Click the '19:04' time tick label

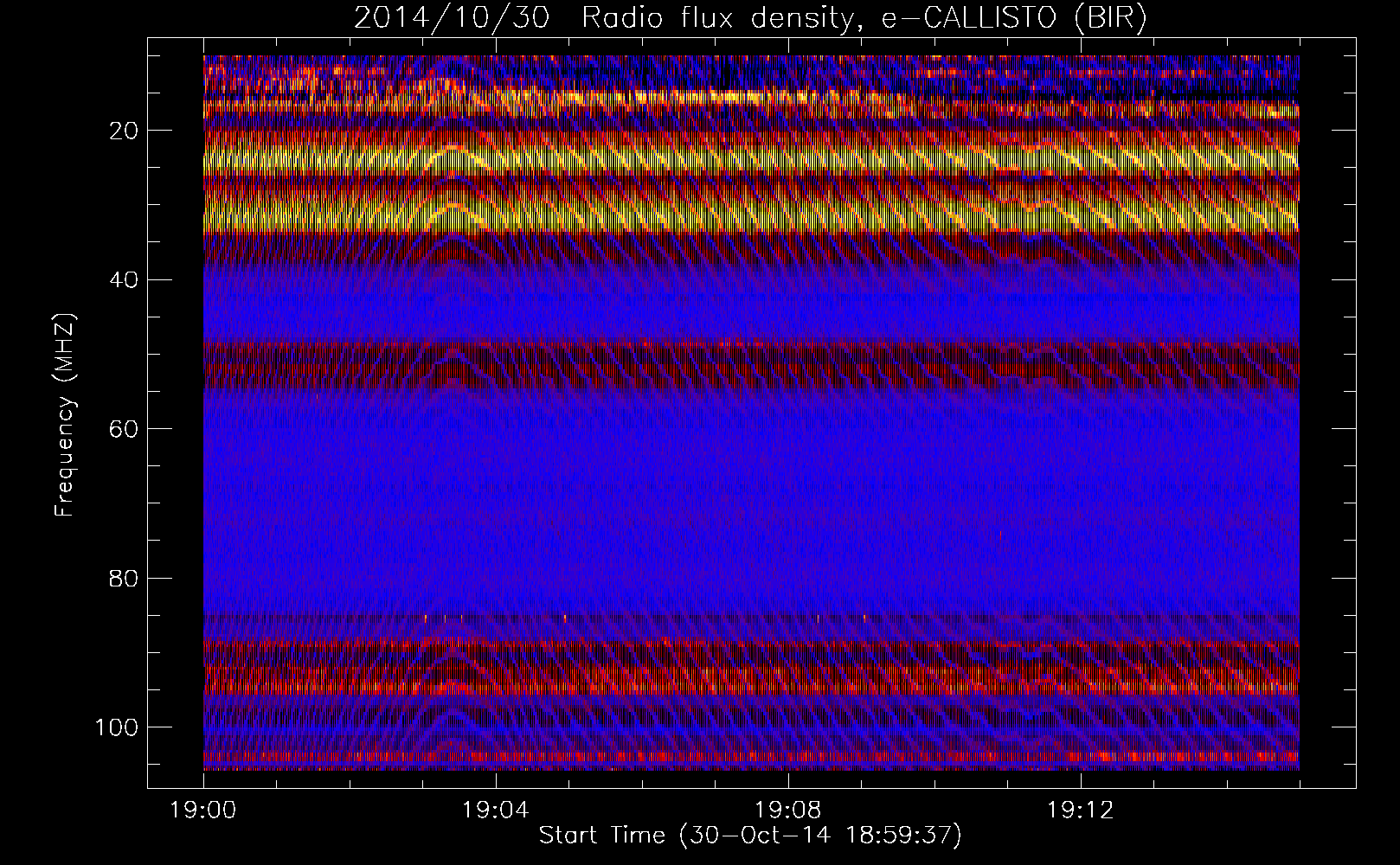click(496, 811)
